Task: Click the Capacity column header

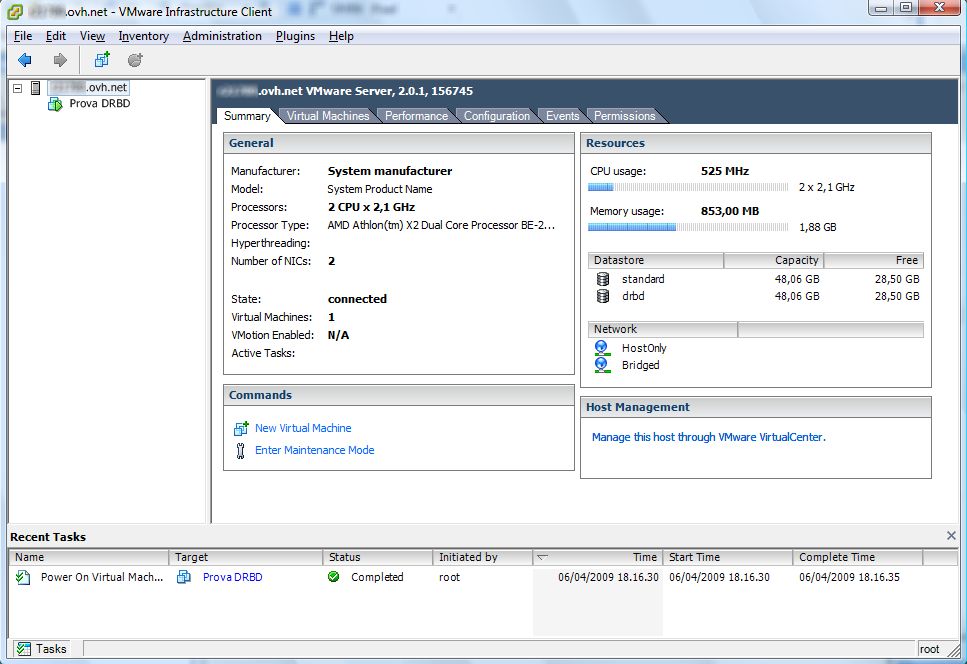Action: click(773, 260)
